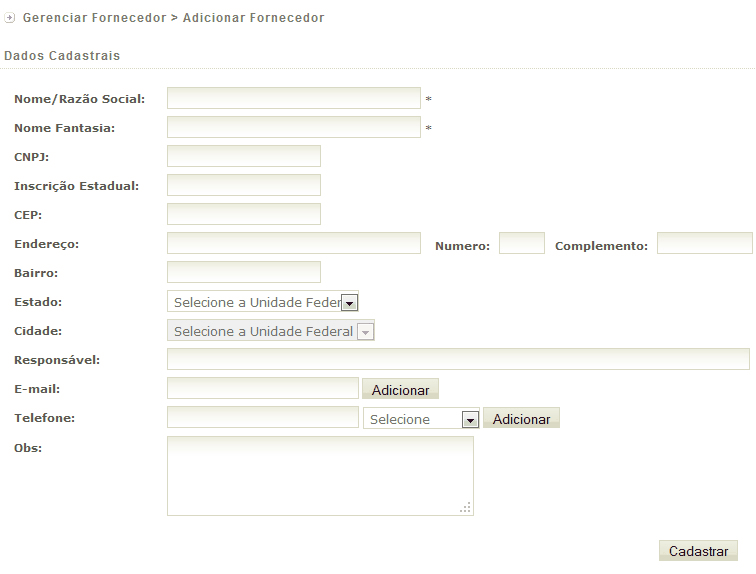Focus the Responsável input field
Screen dimensions: 756x574
click(458, 359)
